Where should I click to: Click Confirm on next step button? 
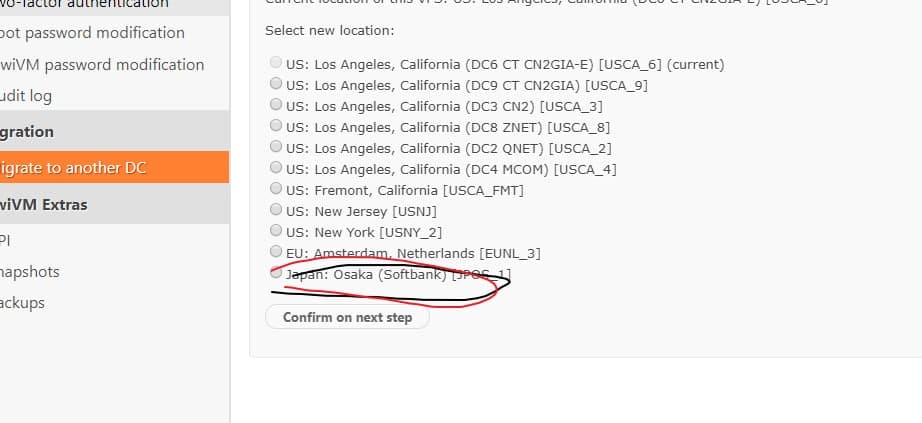[x=347, y=317]
